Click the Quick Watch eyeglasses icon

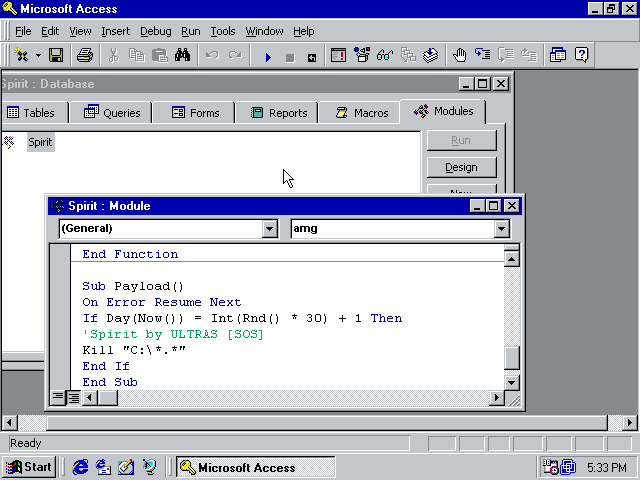click(384, 55)
